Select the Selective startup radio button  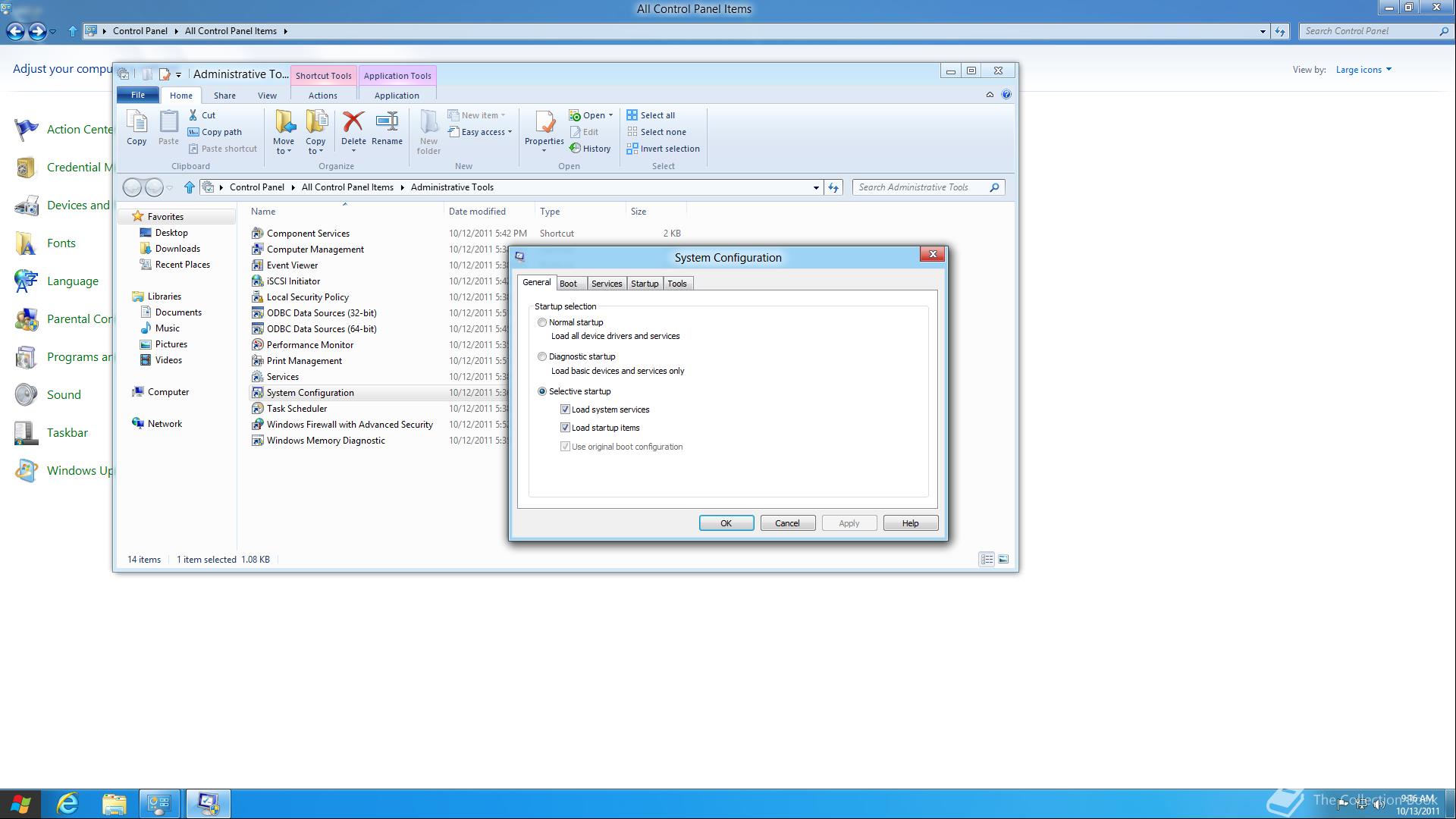pyautogui.click(x=542, y=391)
